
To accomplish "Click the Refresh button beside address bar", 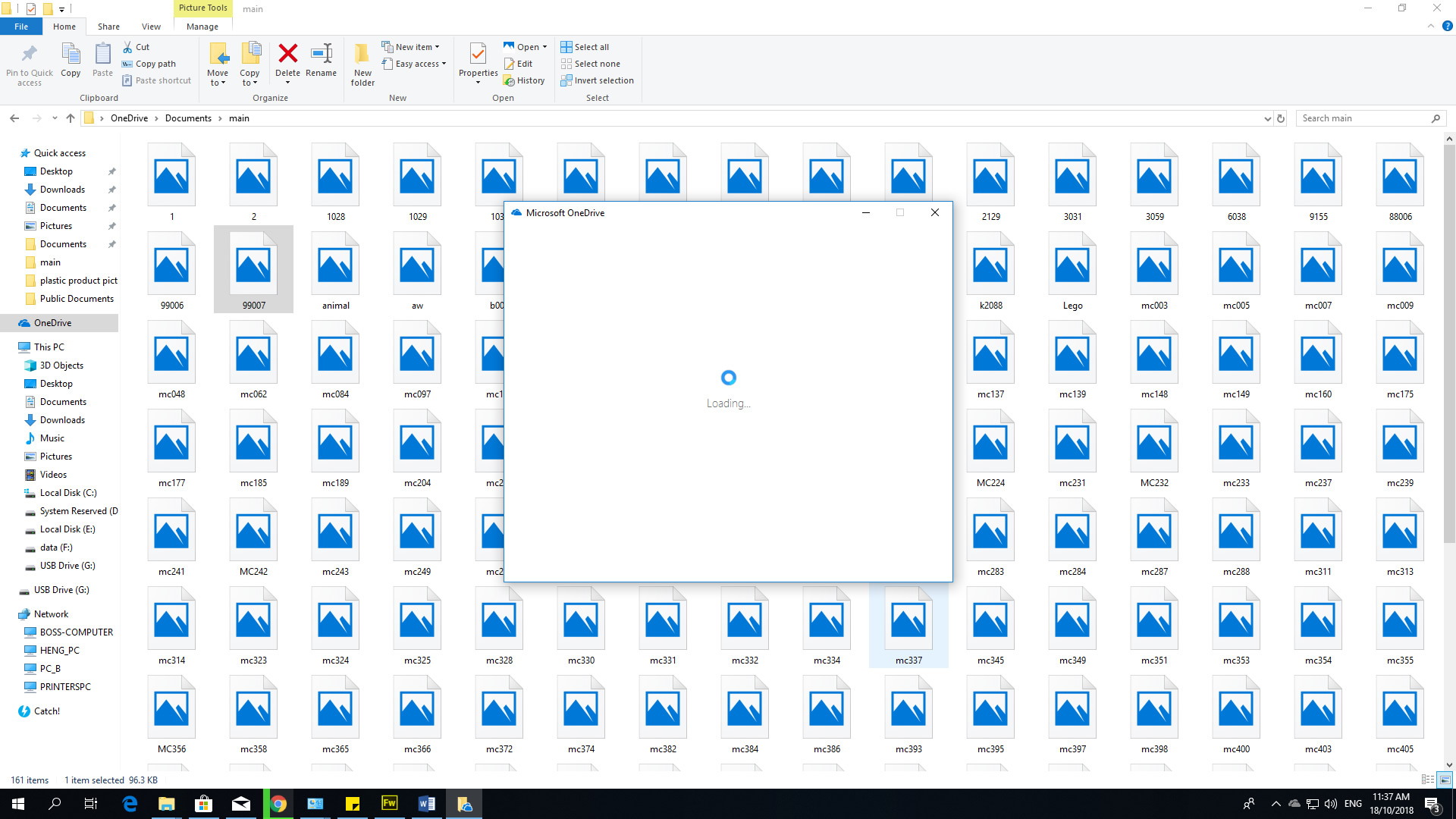I will pos(1281,118).
